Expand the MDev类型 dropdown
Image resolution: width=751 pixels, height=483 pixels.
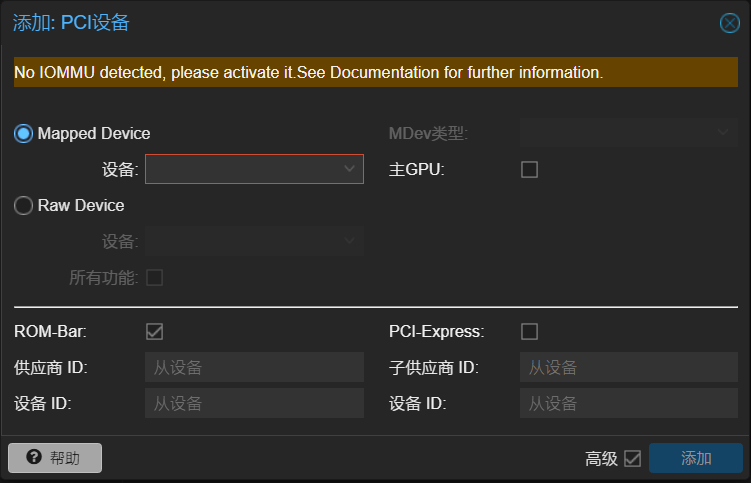tap(629, 133)
